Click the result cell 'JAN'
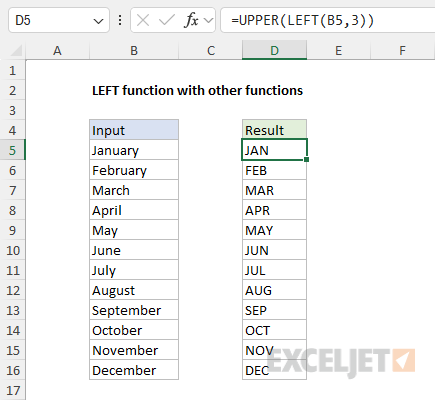435x400 pixels. point(274,150)
